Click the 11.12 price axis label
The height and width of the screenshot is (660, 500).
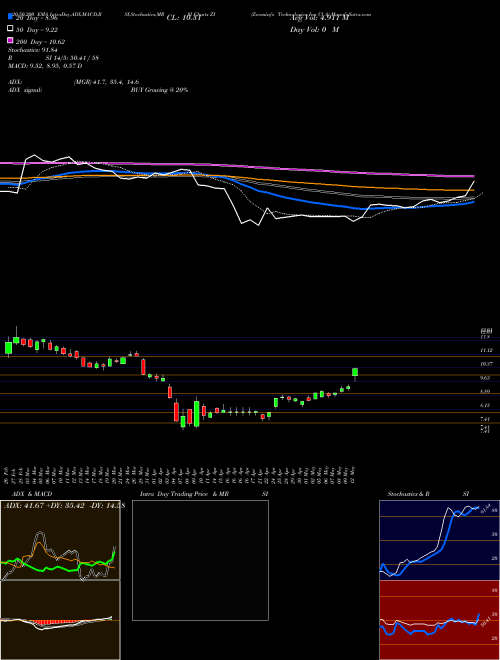(486, 350)
